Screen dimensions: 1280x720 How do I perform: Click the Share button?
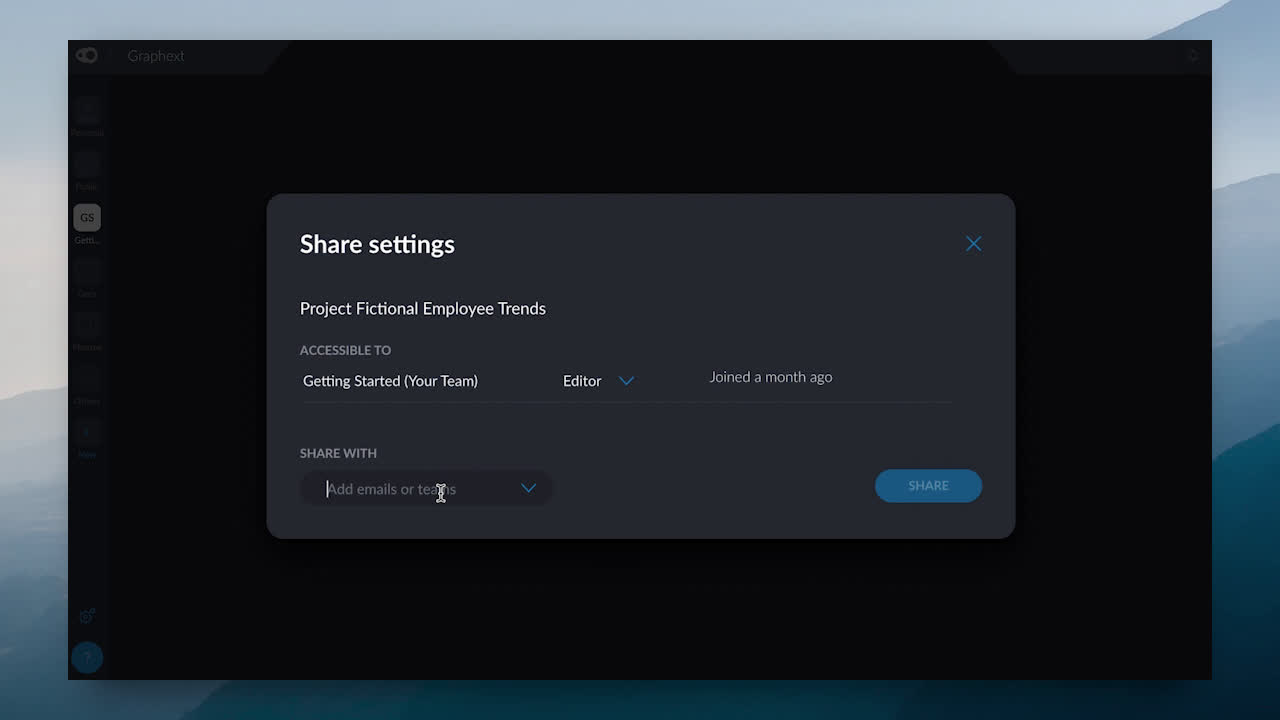click(928, 486)
